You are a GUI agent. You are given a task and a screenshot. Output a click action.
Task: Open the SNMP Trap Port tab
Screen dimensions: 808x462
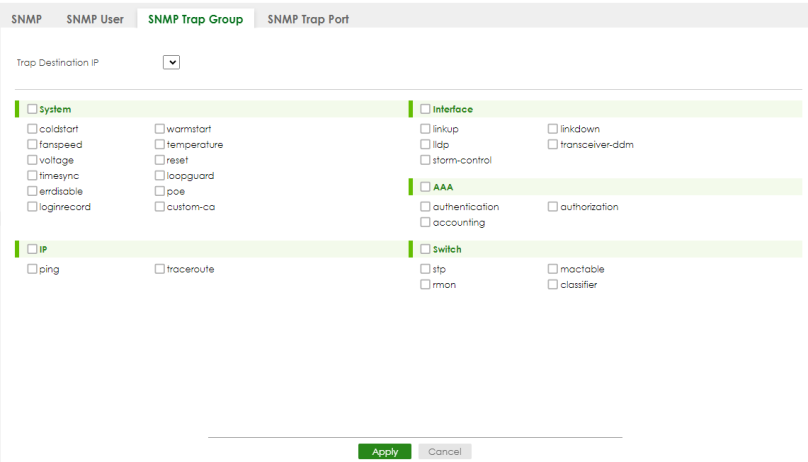pos(308,20)
